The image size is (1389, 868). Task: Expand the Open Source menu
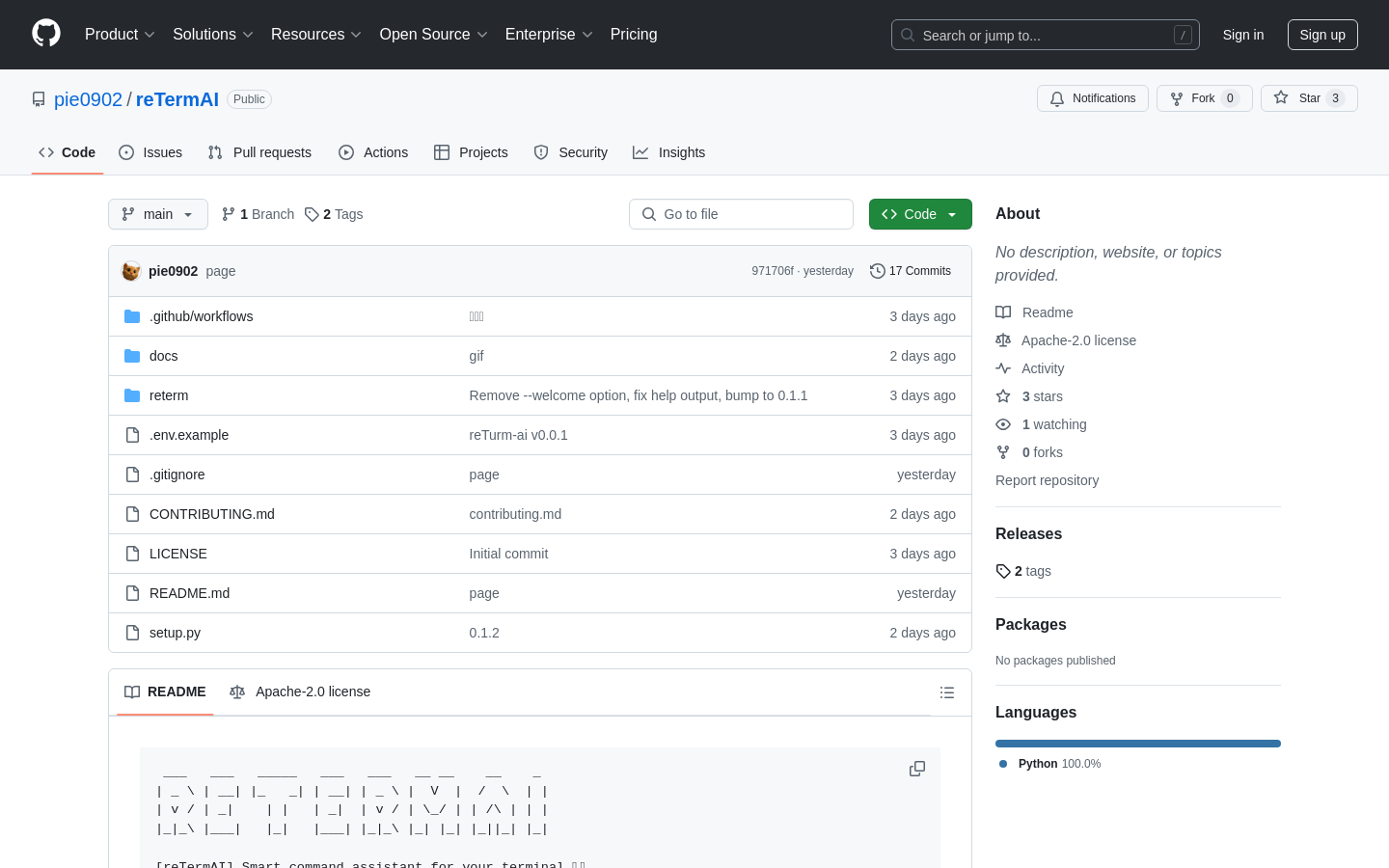coord(434,35)
